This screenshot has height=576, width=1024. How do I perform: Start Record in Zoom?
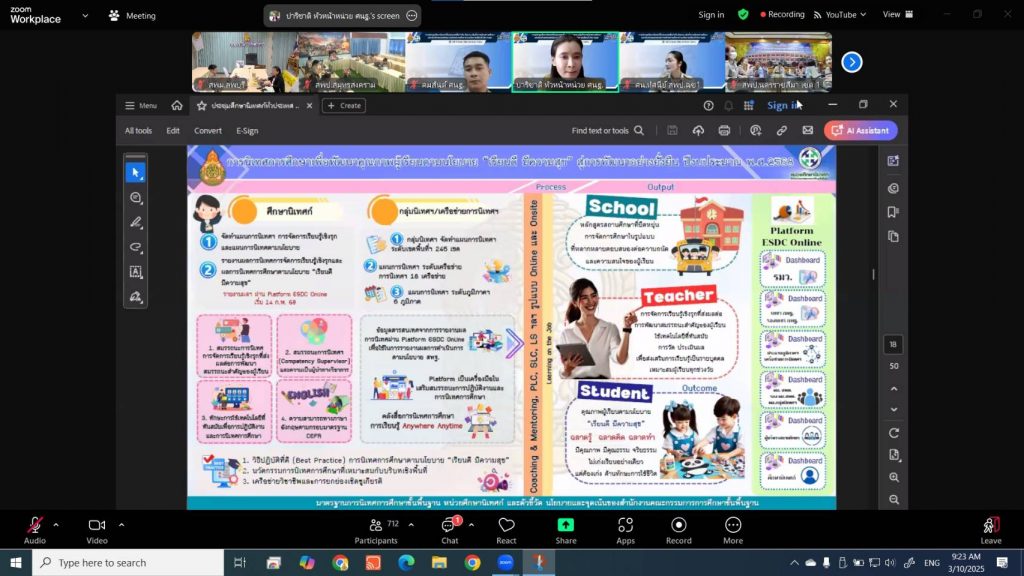(679, 530)
